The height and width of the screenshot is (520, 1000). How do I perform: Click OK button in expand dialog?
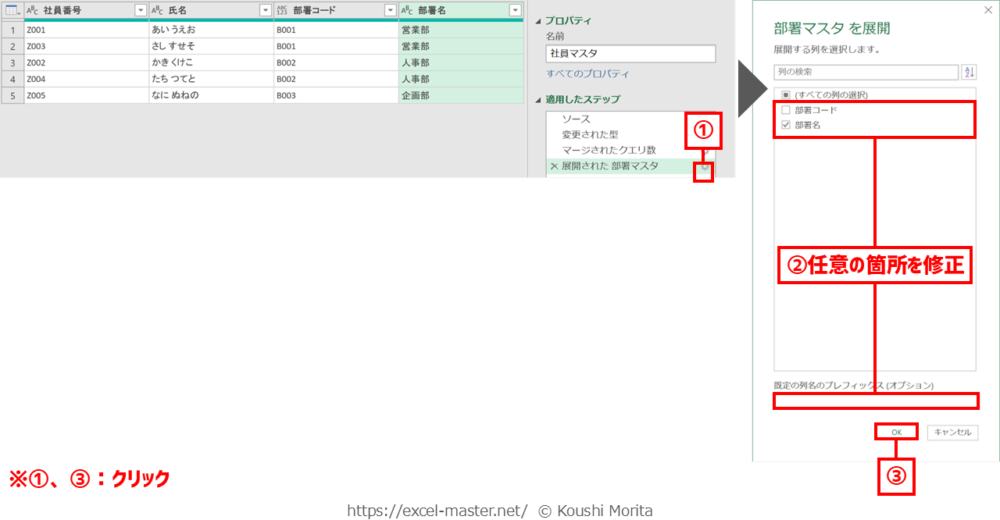coord(897,432)
